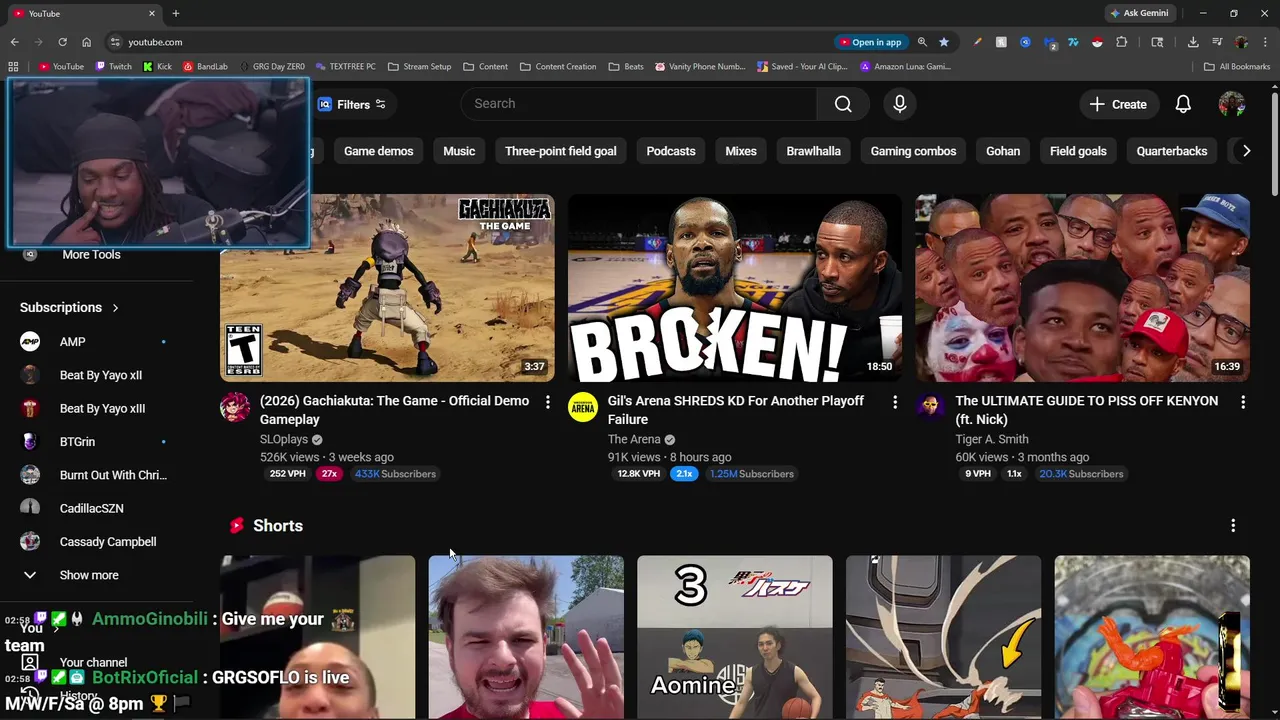Expand subscriptions with Show more
The width and height of the screenshot is (1280, 720).
[x=89, y=575]
